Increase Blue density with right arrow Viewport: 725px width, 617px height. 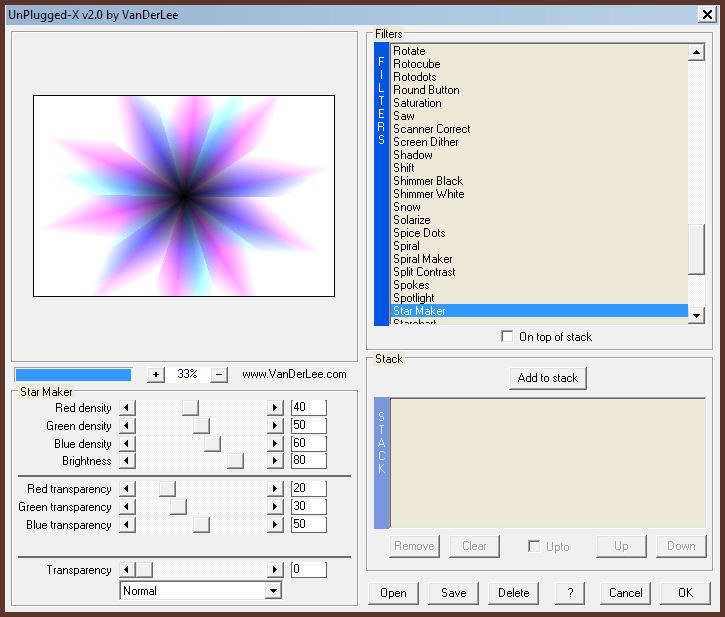(275, 444)
